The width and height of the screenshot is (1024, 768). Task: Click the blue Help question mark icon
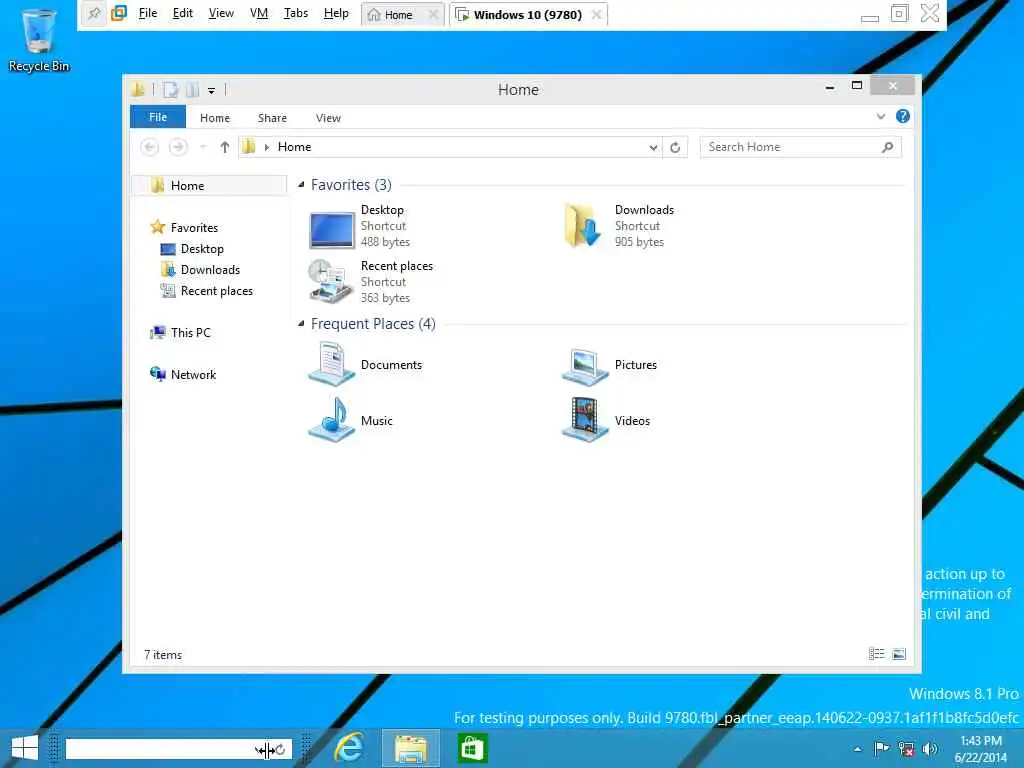903,116
